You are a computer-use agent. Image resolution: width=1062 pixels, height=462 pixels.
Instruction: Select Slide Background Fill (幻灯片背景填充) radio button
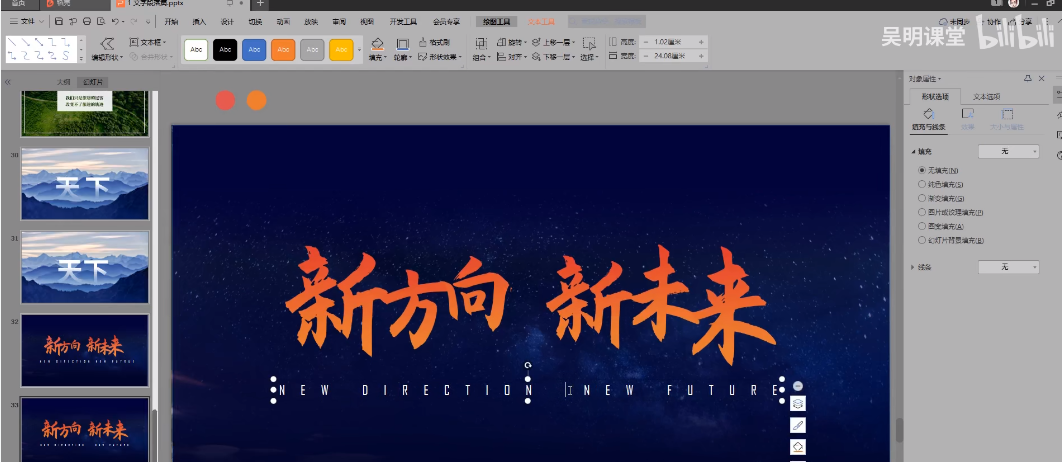(921, 240)
